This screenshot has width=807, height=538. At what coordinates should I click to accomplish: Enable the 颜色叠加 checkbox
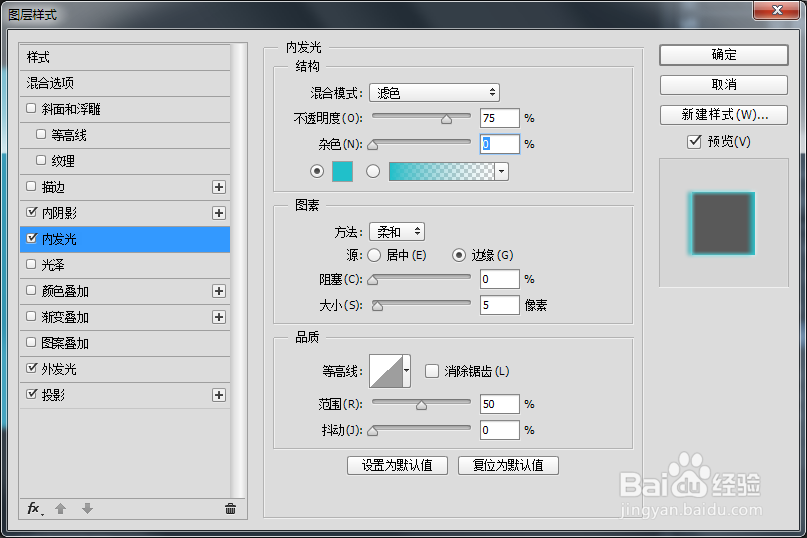(x=31, y=290)
